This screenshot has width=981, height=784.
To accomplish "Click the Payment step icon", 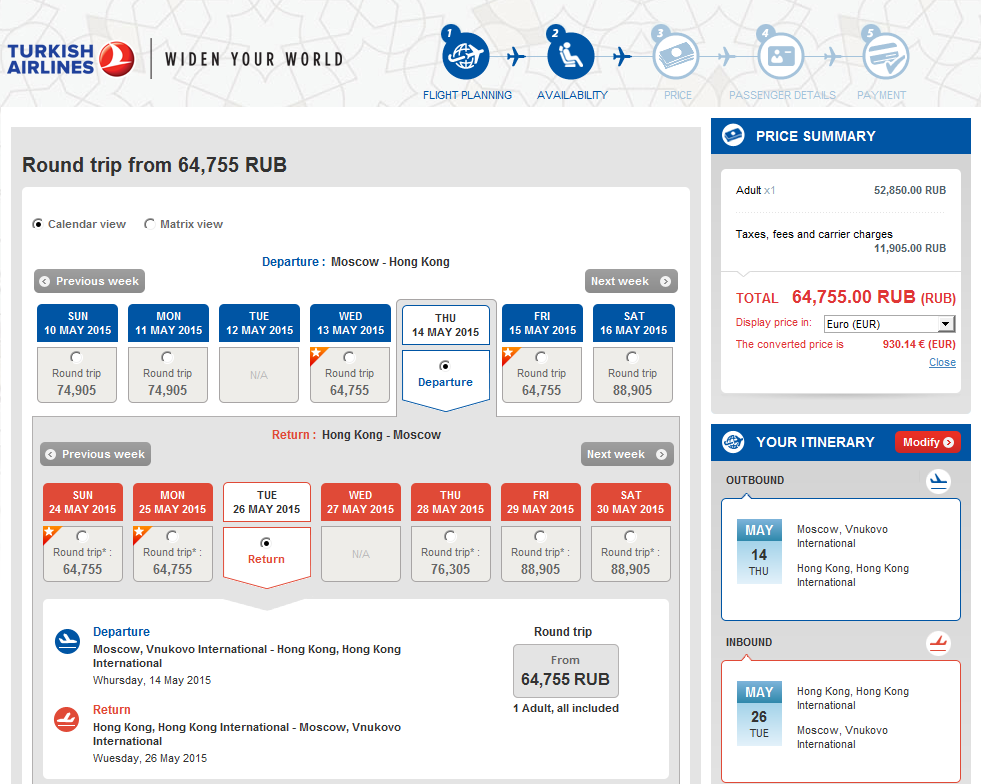I will pyautogui.click(x=885, y=56).
